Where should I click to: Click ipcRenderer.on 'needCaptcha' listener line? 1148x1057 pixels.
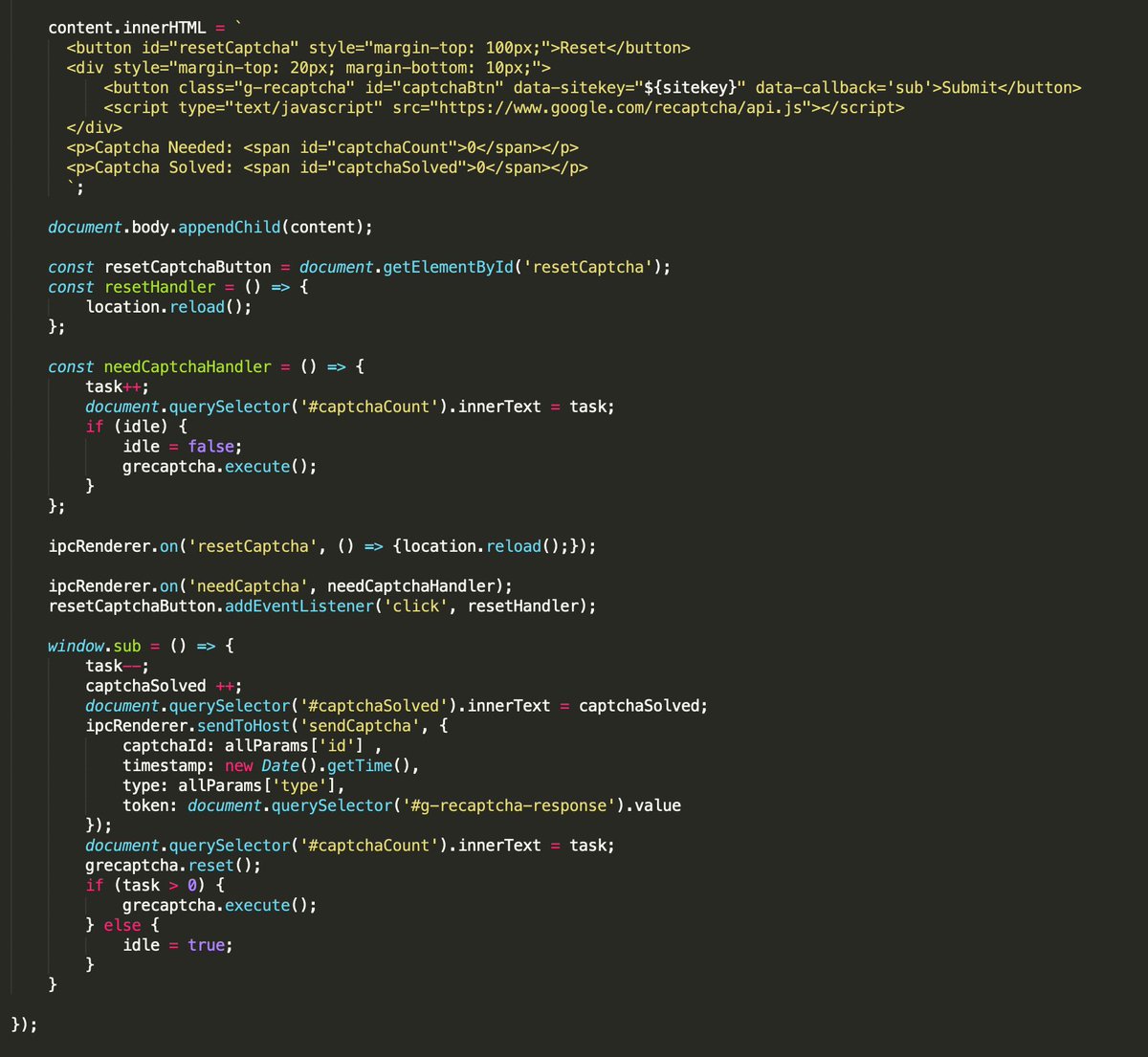[280, 585]
